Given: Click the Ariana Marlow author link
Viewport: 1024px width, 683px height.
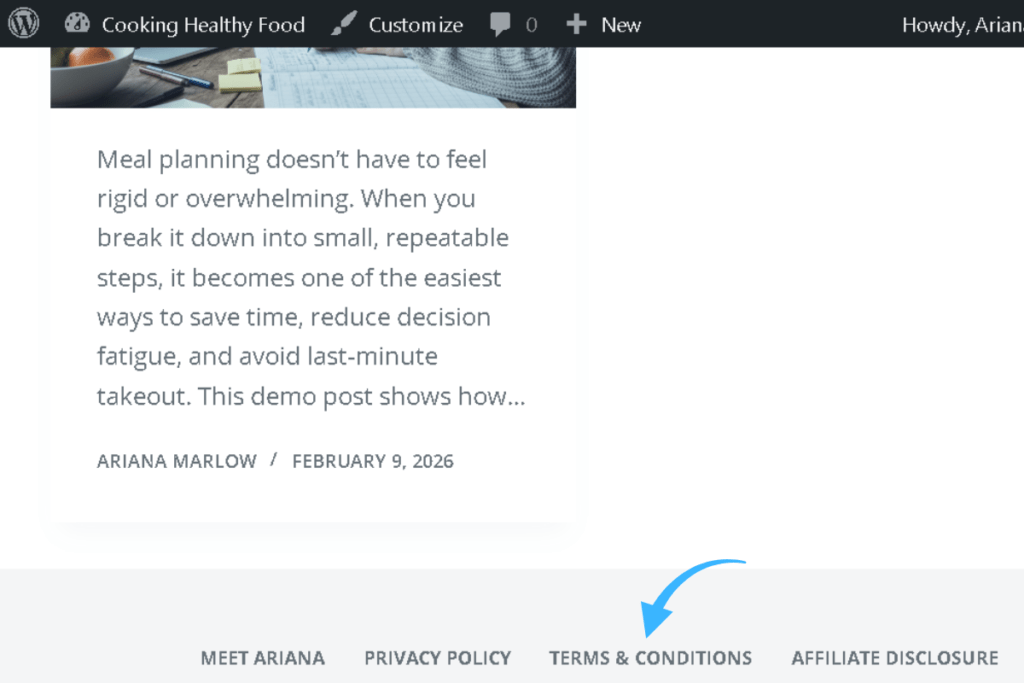Looking at the screenshot, I should 176,461.
